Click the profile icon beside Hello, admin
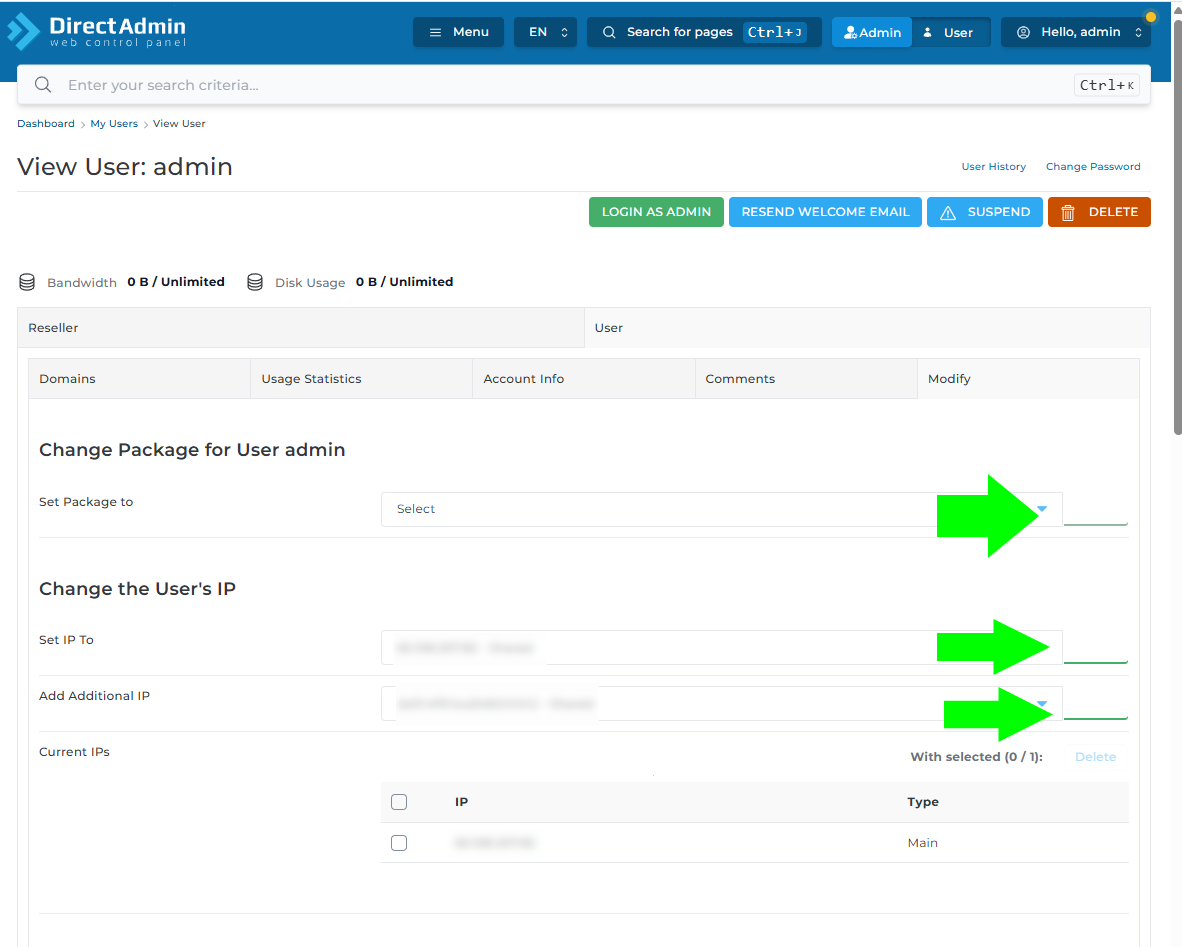 pos(1023,32)
